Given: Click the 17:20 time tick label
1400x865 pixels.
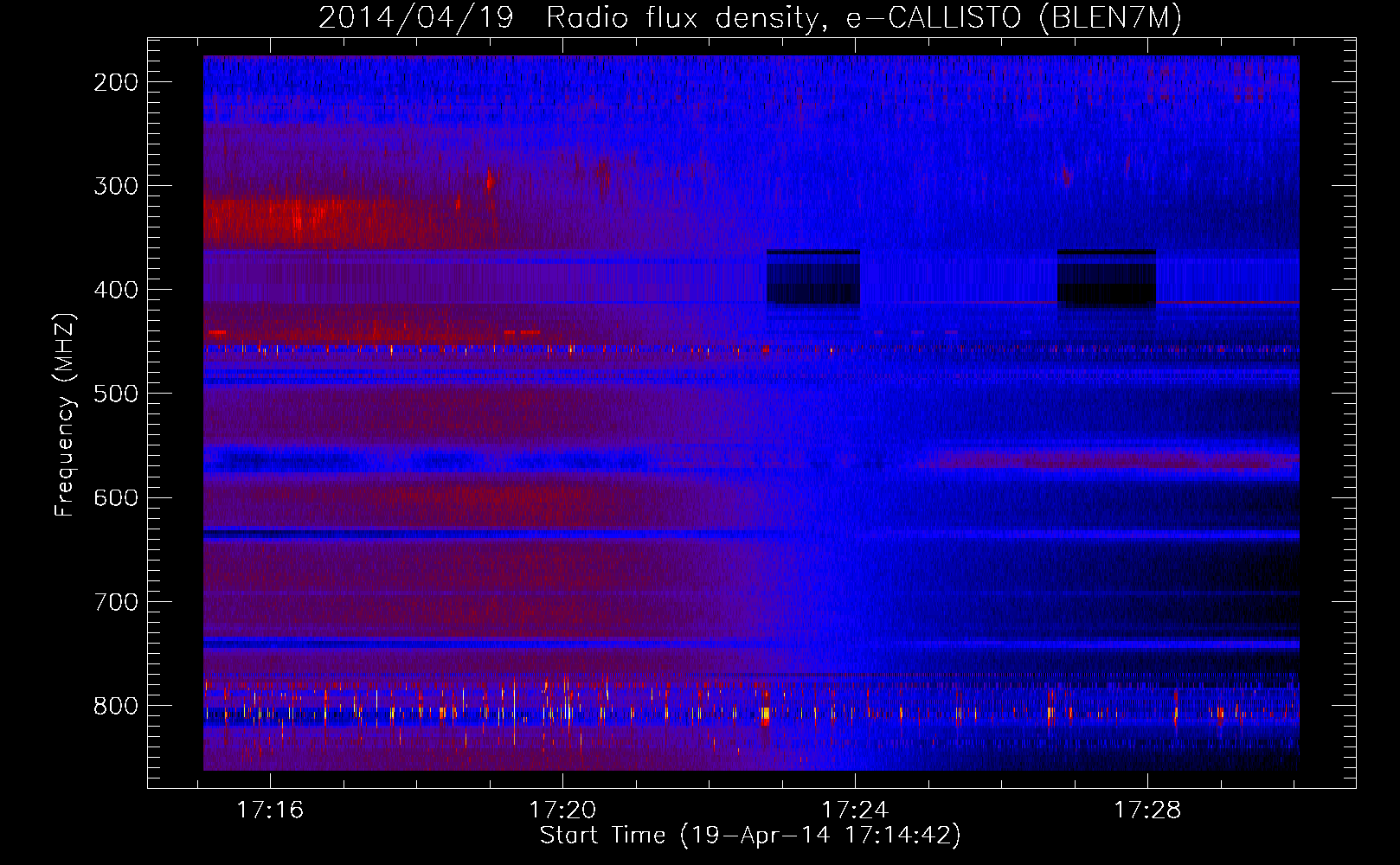Looking at the screenshot, I should coord(562,810).
